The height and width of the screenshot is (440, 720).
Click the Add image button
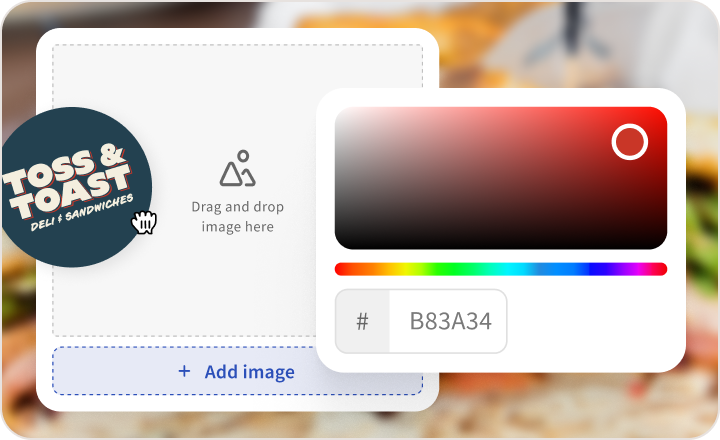coord(237,371)
